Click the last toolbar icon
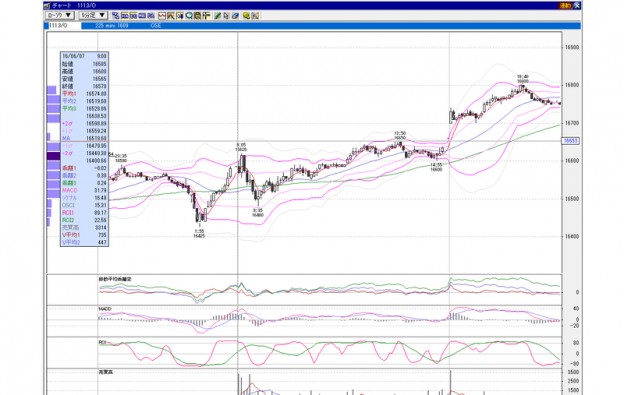624x395 pixels. [255, 16]
